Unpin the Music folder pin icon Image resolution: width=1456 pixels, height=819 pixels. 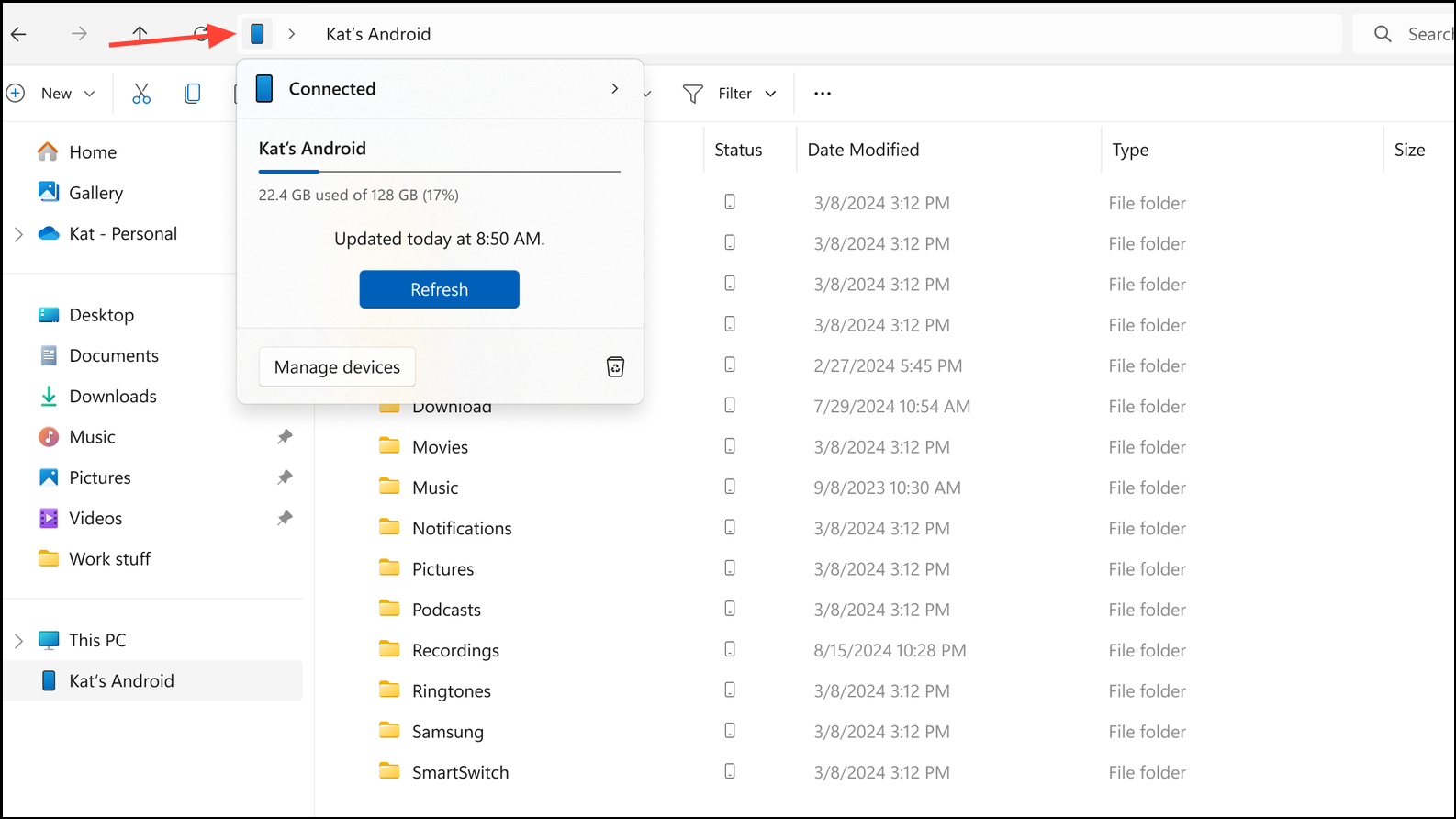point(286,437)
